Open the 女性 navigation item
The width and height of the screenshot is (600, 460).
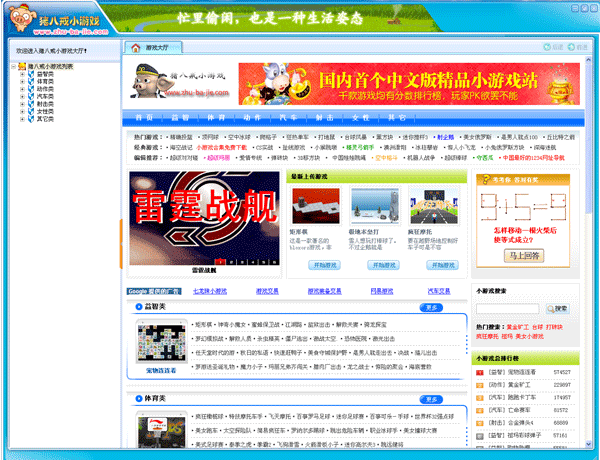coord(360,118)
